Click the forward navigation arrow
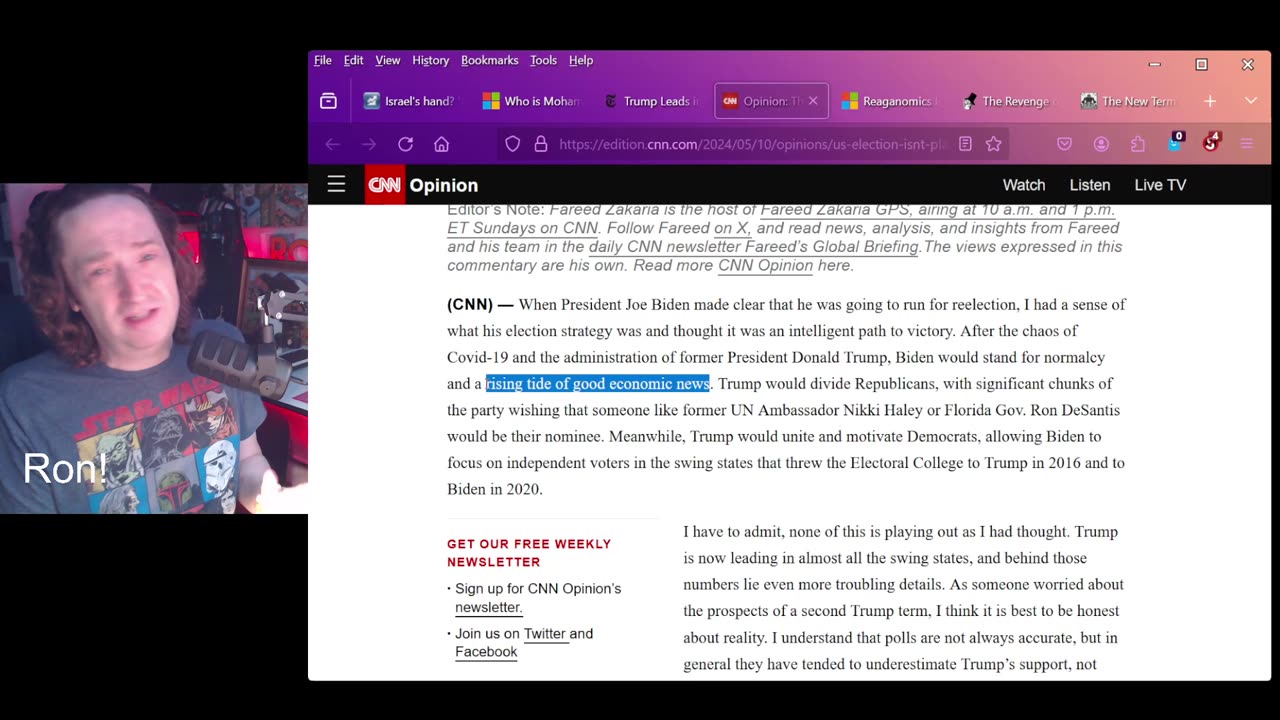1280x720 pixels. (369, 144)
